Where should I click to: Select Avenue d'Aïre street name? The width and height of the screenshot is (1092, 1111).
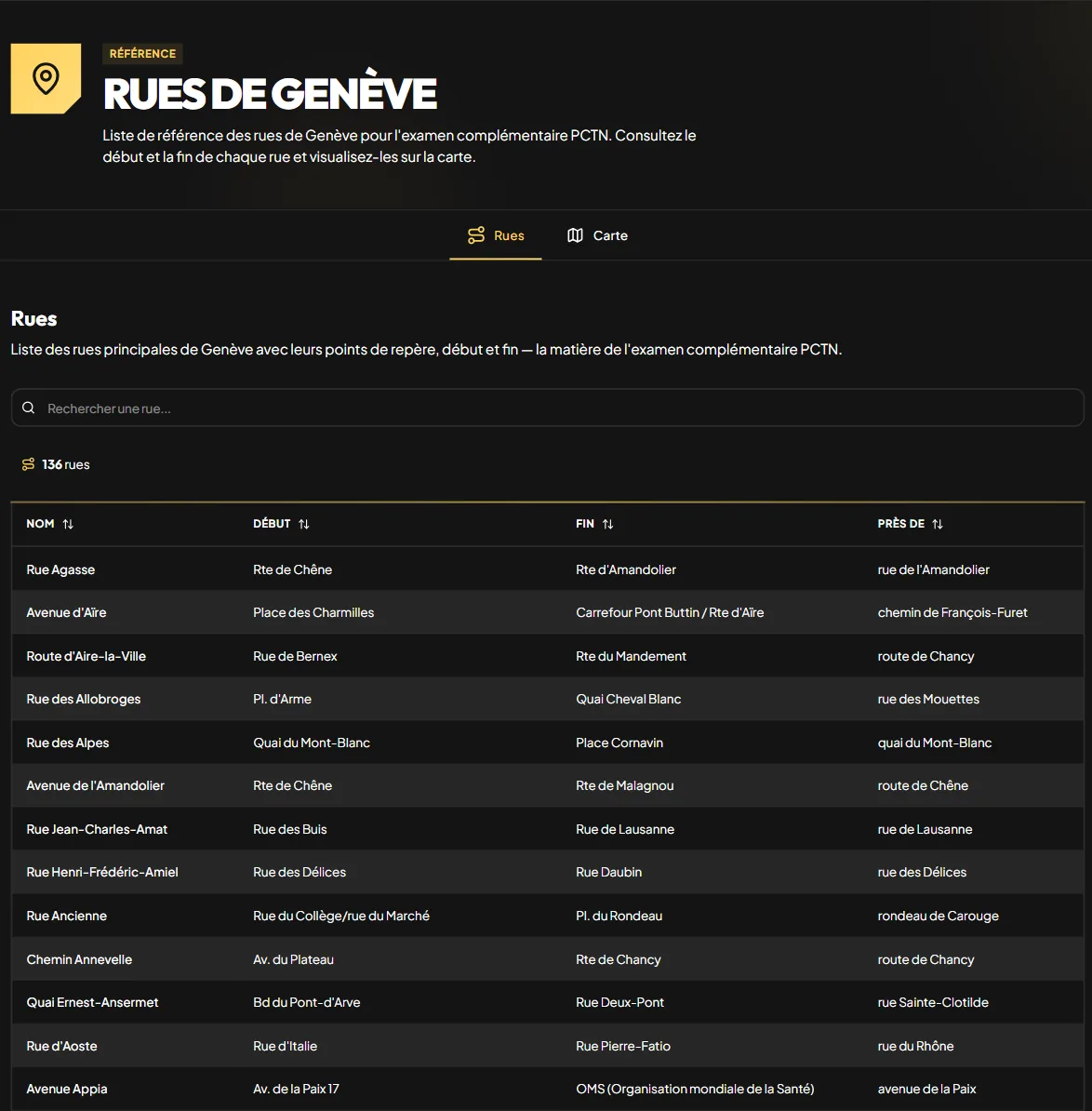[67, 612]
